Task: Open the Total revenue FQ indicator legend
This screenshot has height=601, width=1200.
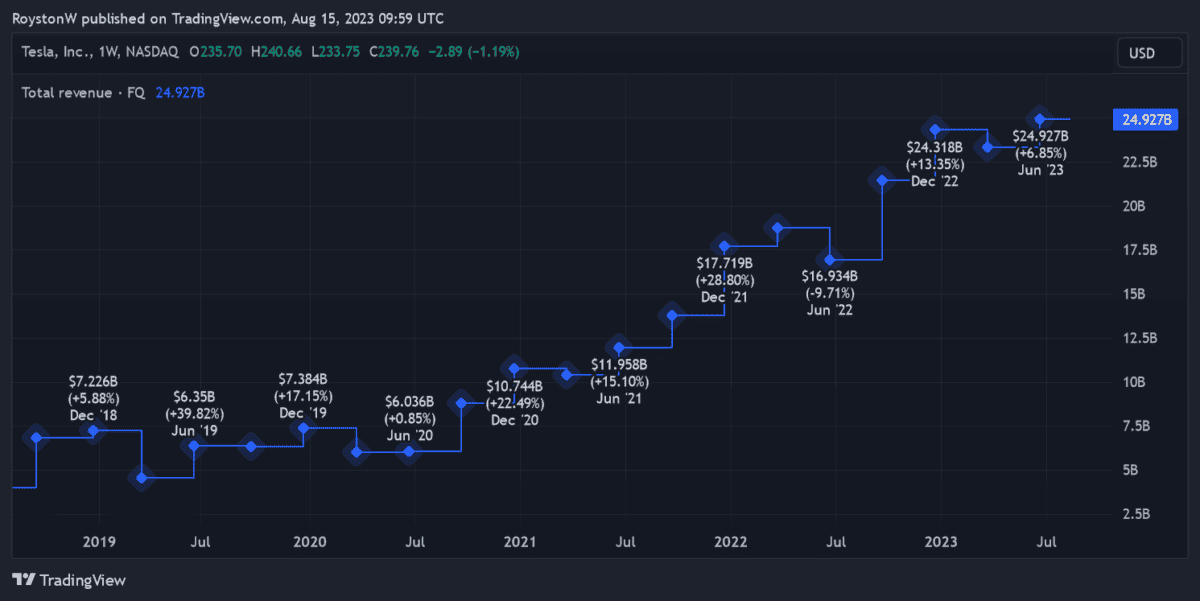Action: coord(83,92)
